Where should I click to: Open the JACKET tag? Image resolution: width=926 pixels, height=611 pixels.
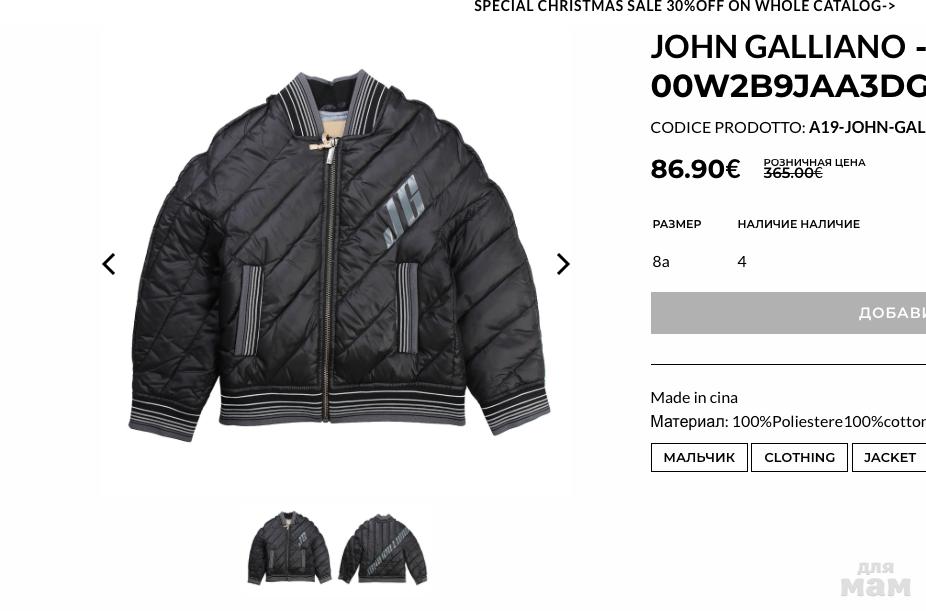point(889,458)
